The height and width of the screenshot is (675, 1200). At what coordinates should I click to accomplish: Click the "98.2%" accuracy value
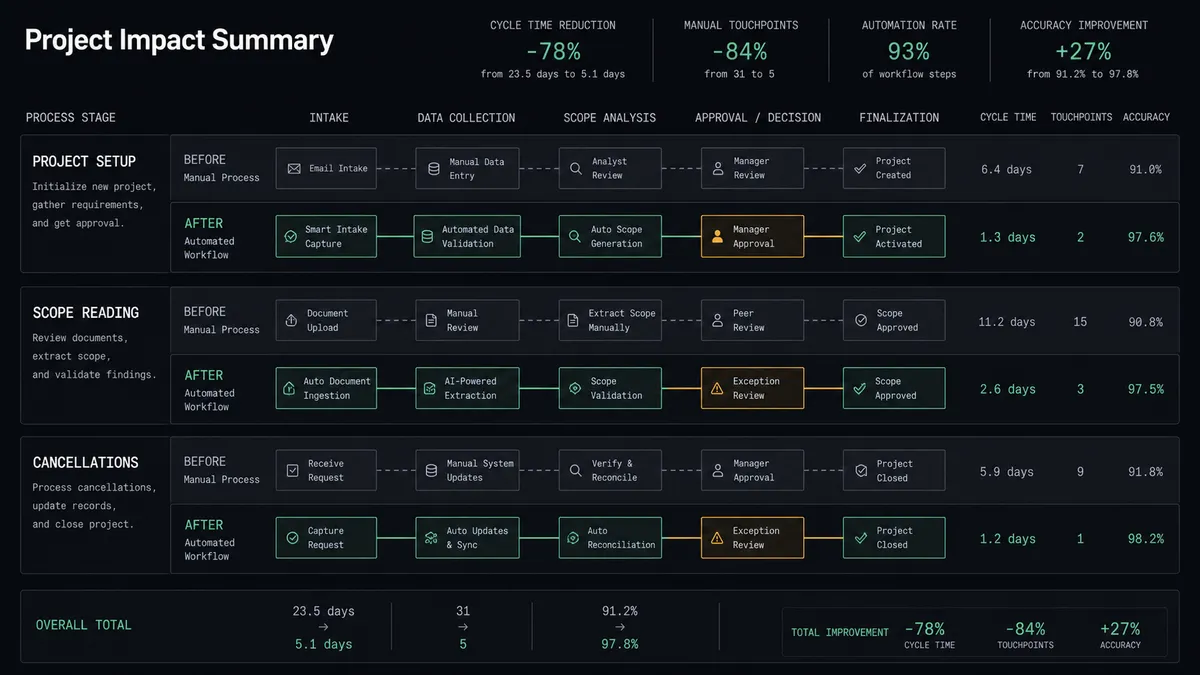click(1146, 539)
